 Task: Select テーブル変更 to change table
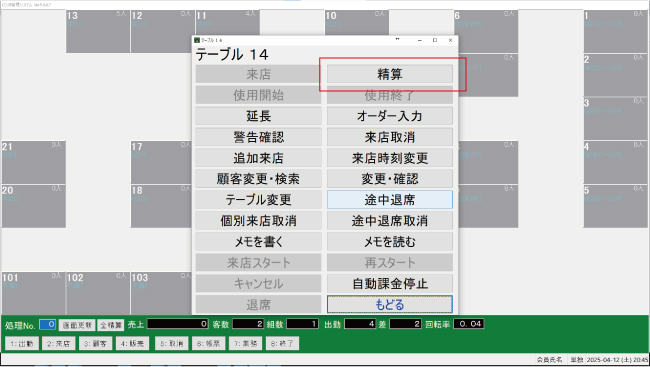click(258, 200)
